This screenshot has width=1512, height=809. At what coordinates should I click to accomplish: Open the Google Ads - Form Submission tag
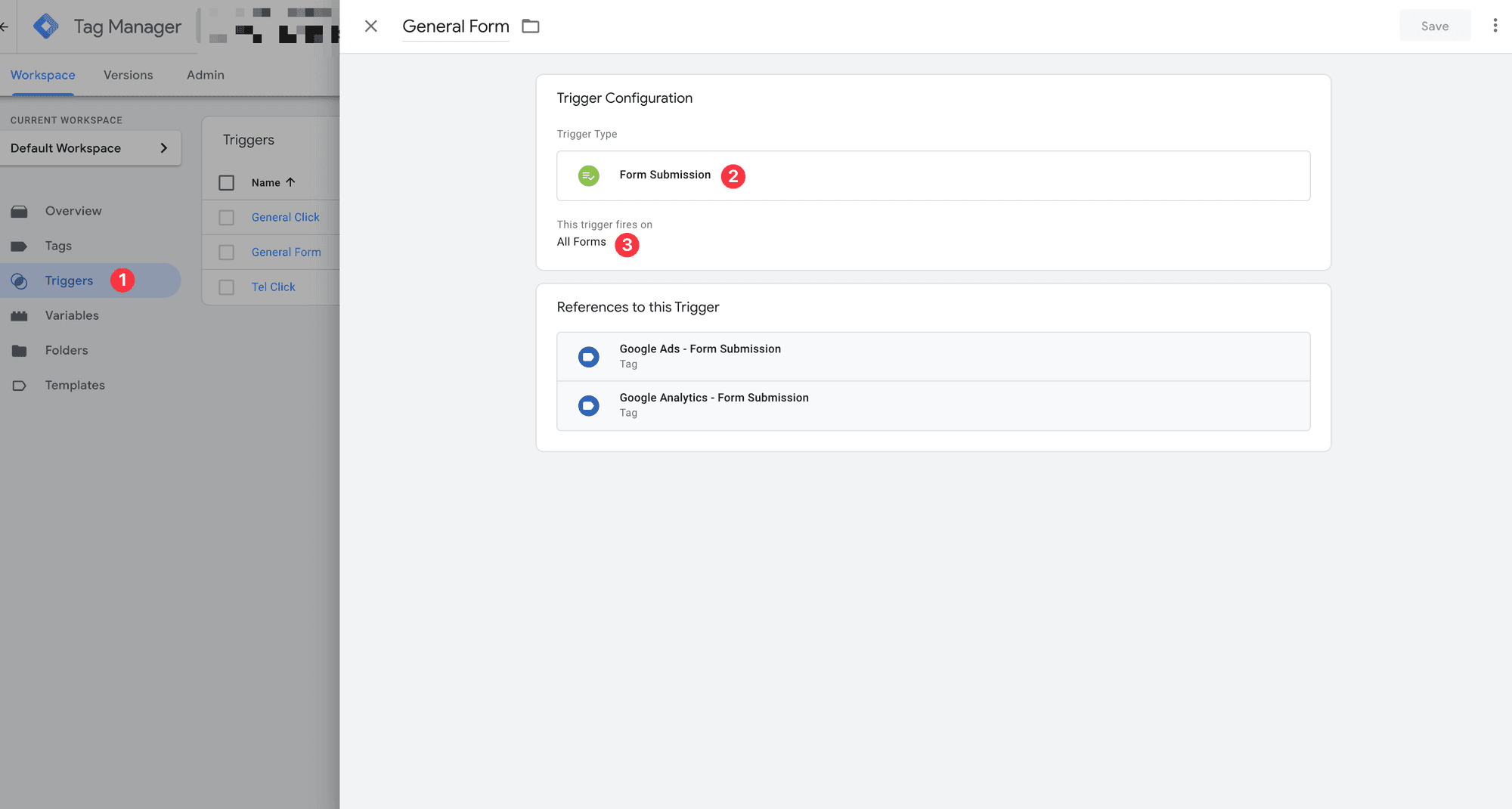tap(933, 357)
